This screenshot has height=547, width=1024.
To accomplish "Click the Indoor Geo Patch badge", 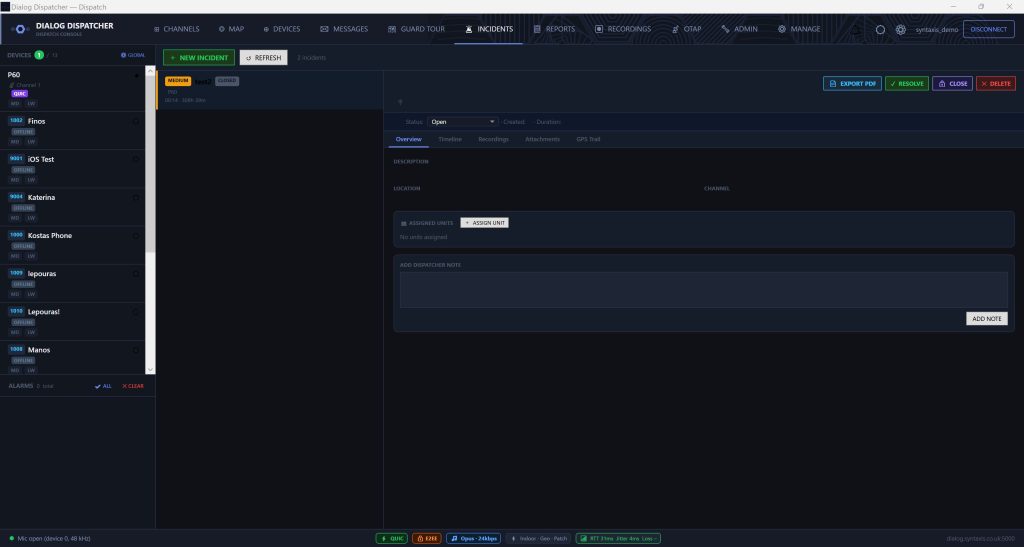I will pos(539,539).
